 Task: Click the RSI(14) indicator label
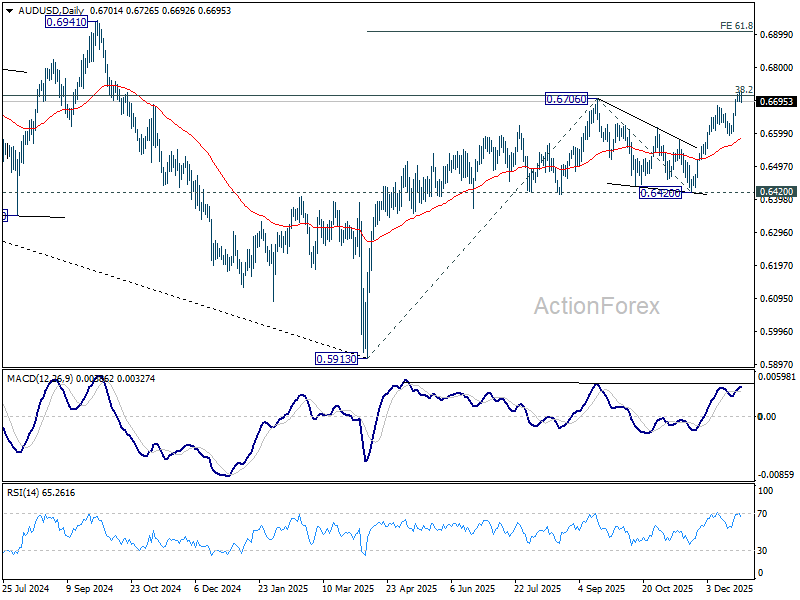coord(23,492)
